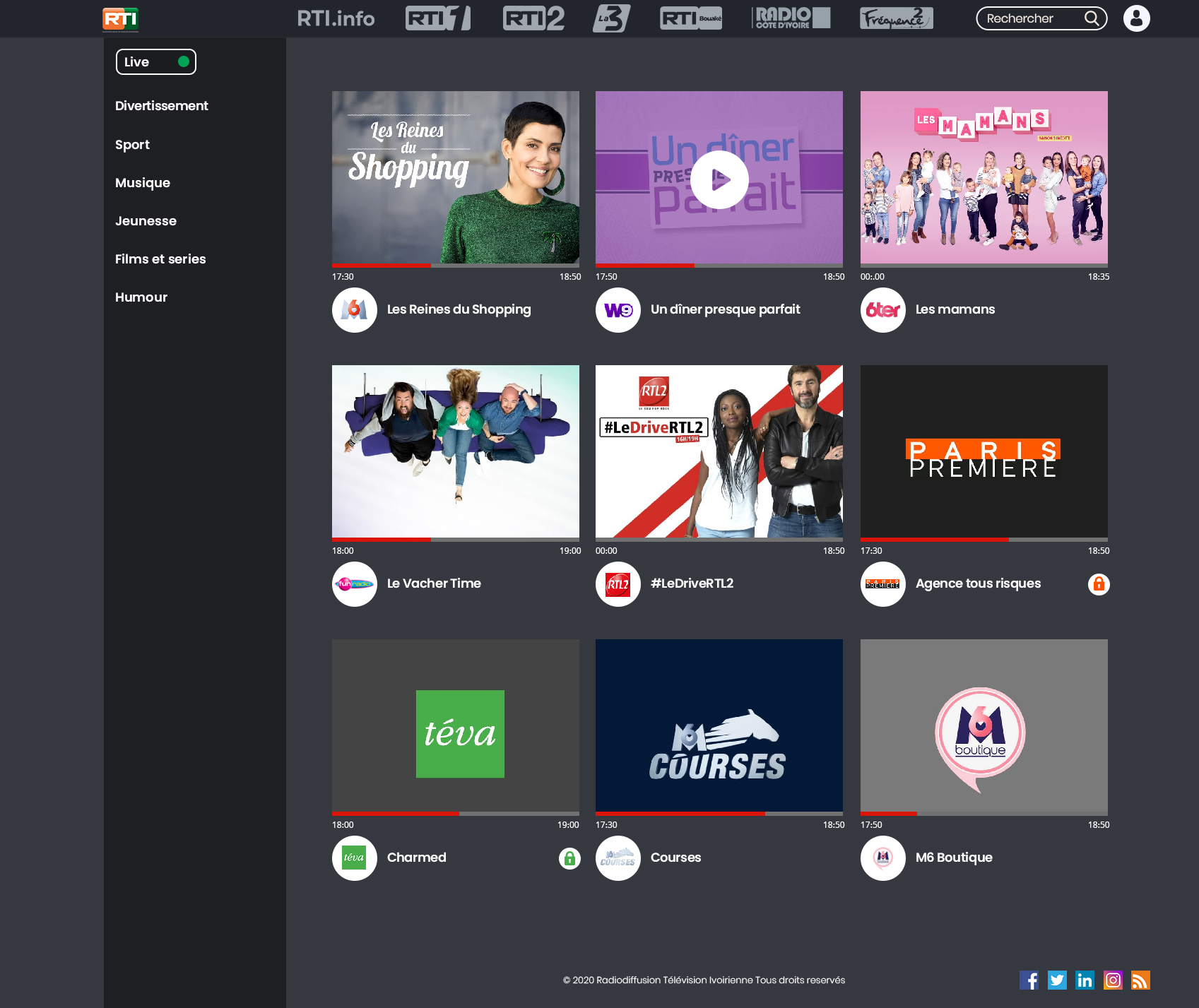Image resolution: width=1199 pixels, height=1008 pixels.
Task: Click the search magnifier icon
Action: tap(1092, 18)
